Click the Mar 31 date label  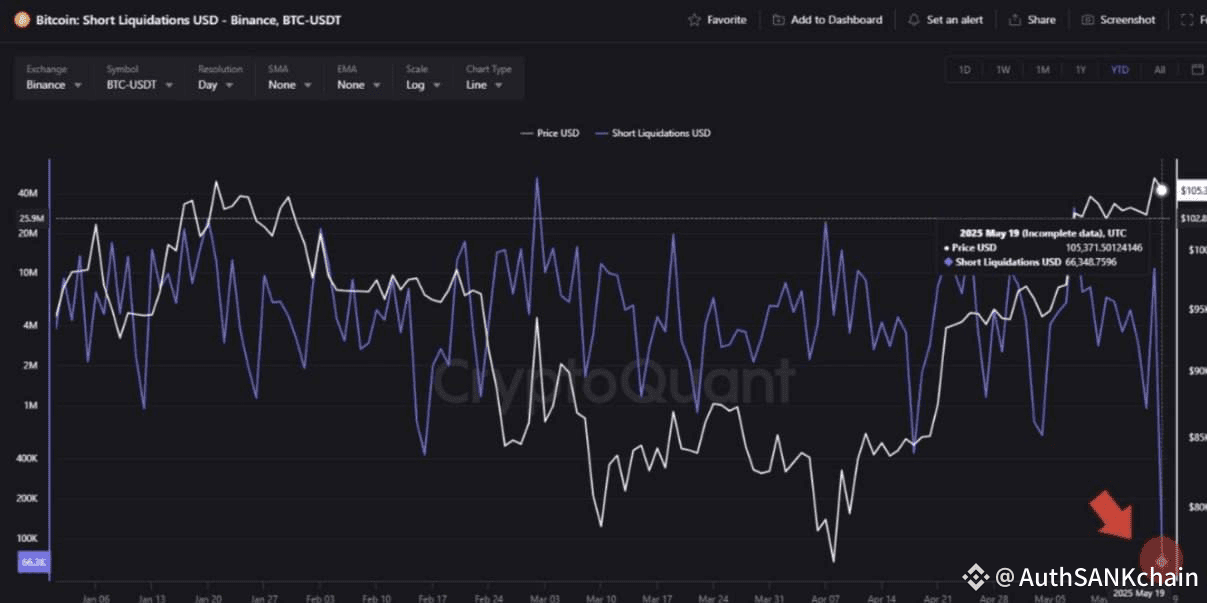pyautogui.click(x=769, y=599)
